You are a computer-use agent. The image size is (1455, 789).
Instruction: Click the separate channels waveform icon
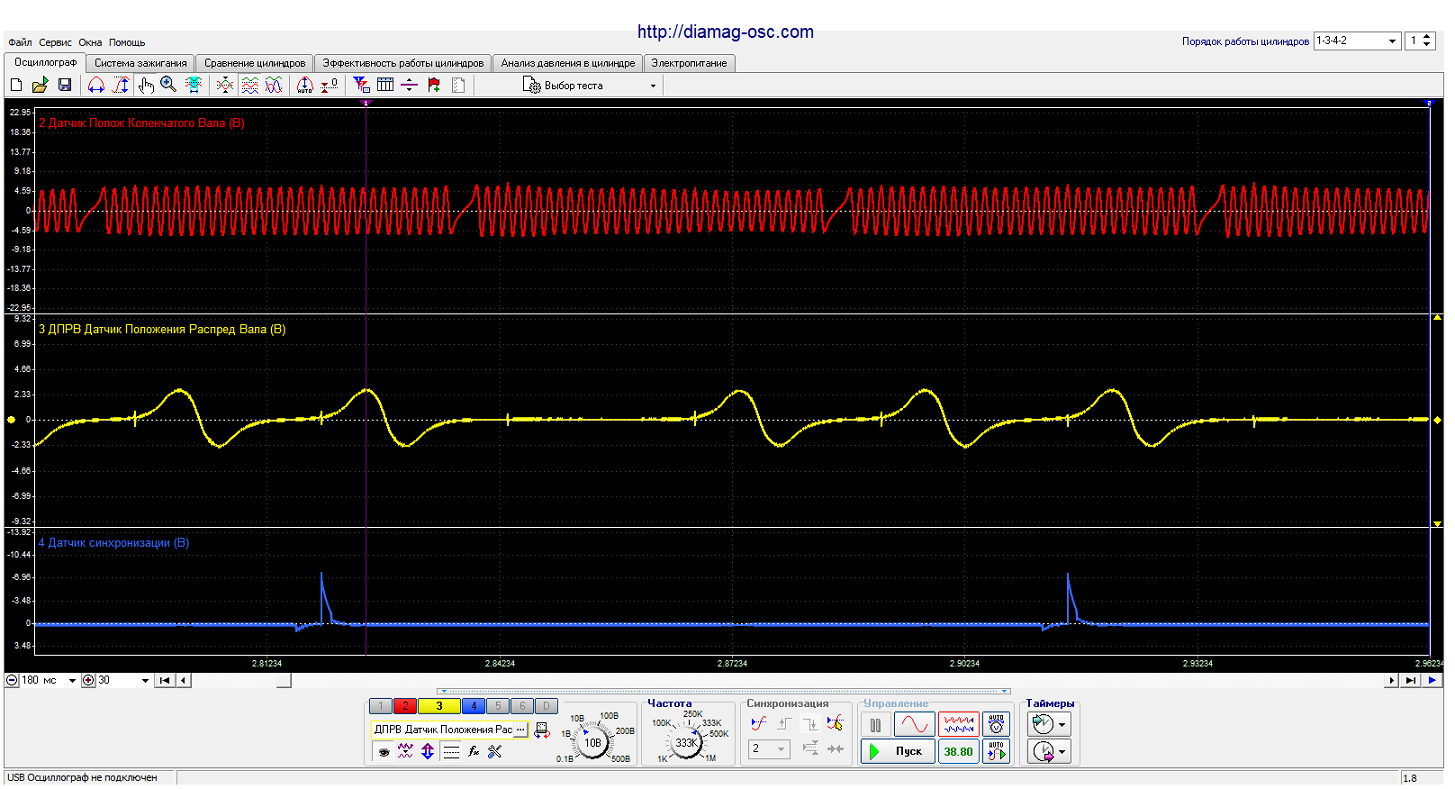(249, 86)
